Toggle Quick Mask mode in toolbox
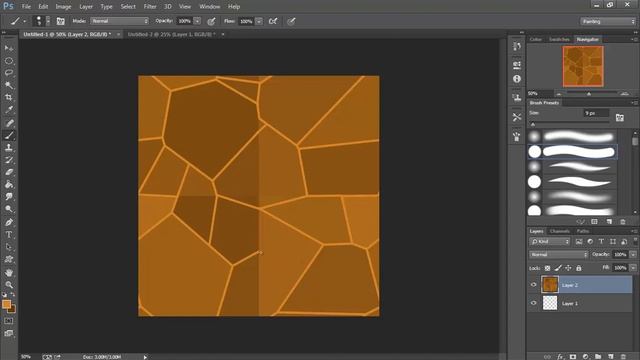This screenshot has height=360, width=640. point(9,321)
